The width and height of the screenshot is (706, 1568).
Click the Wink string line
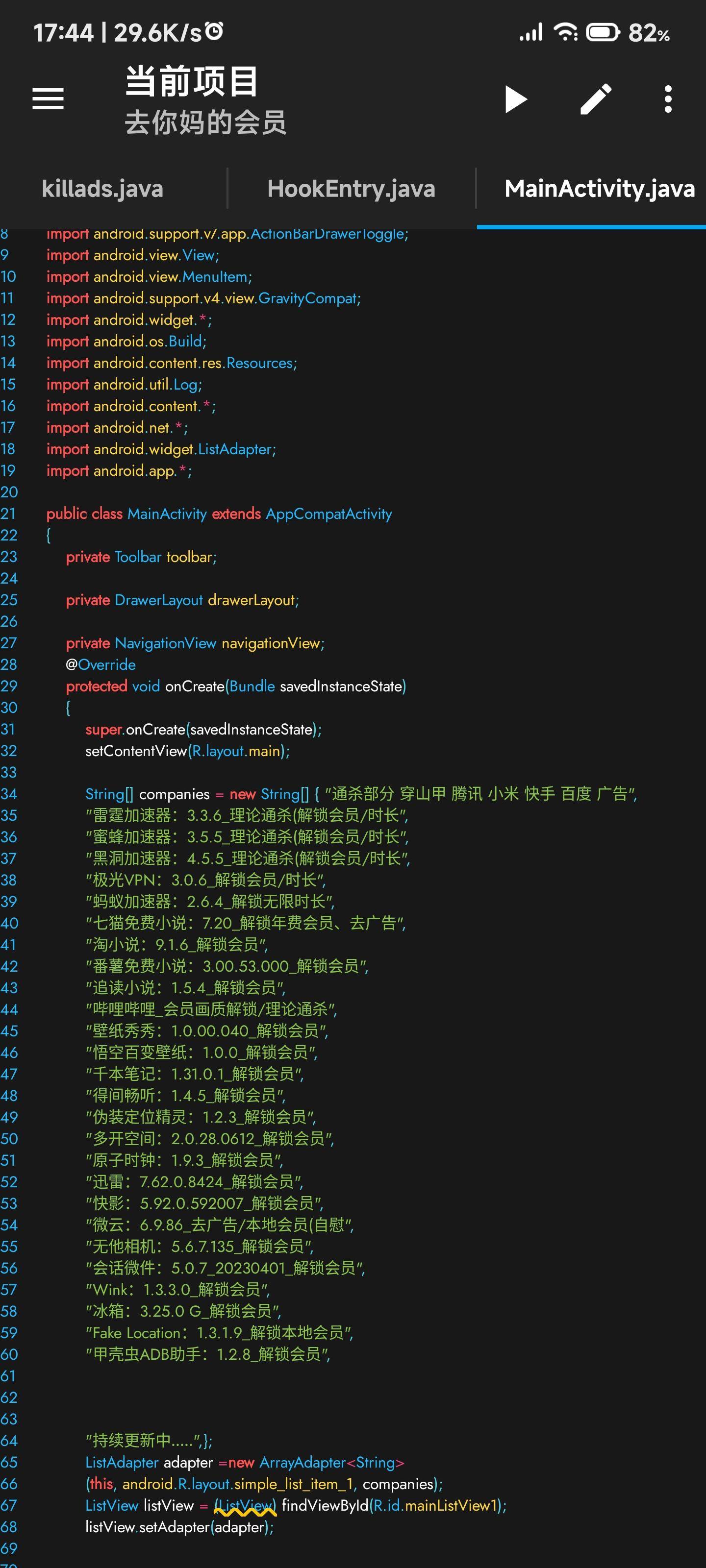tap(178, 1290)
